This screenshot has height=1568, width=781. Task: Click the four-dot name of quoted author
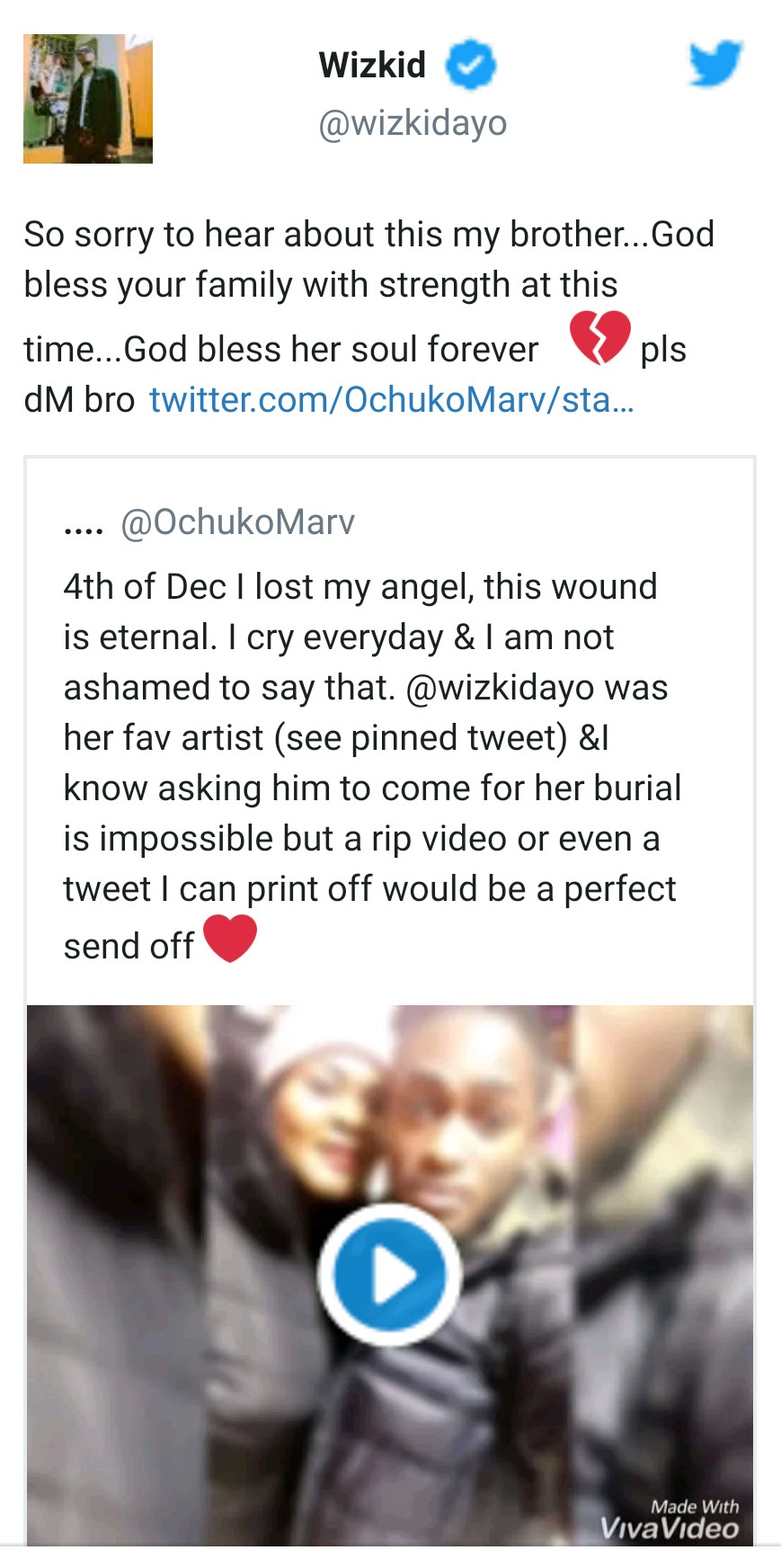[x=84, y=525]
